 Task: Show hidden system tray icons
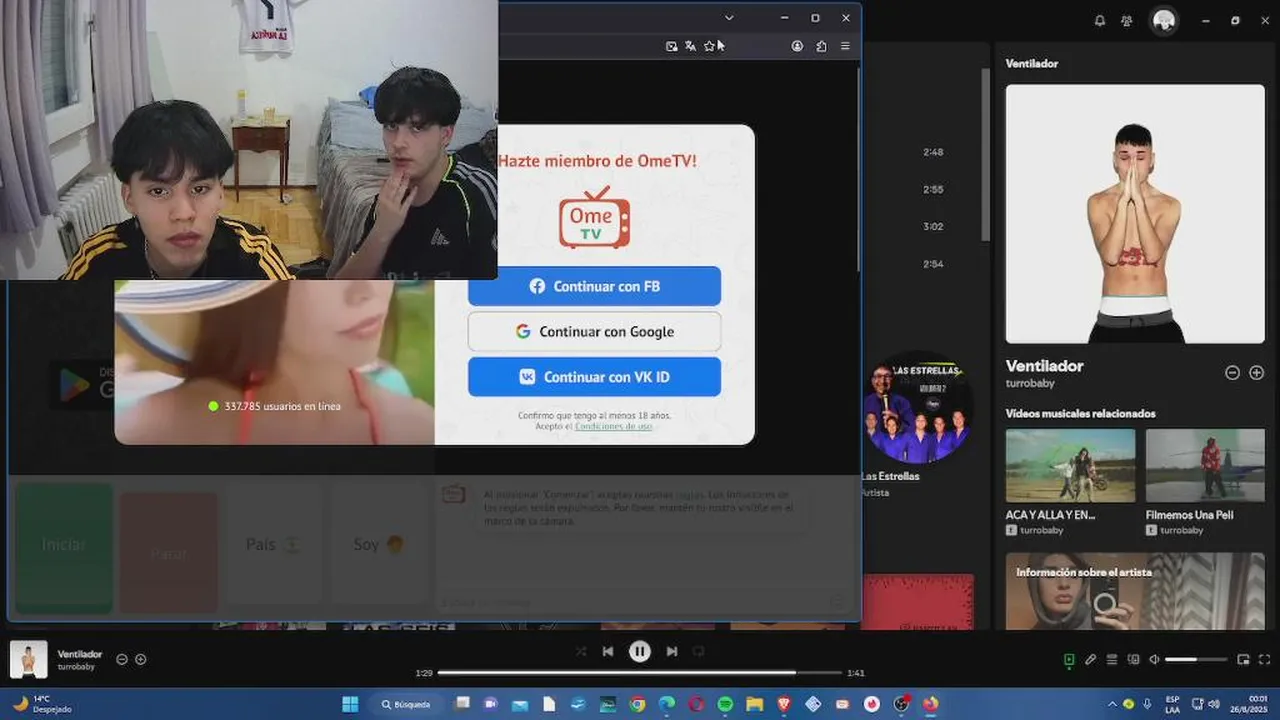[1112, 704]
